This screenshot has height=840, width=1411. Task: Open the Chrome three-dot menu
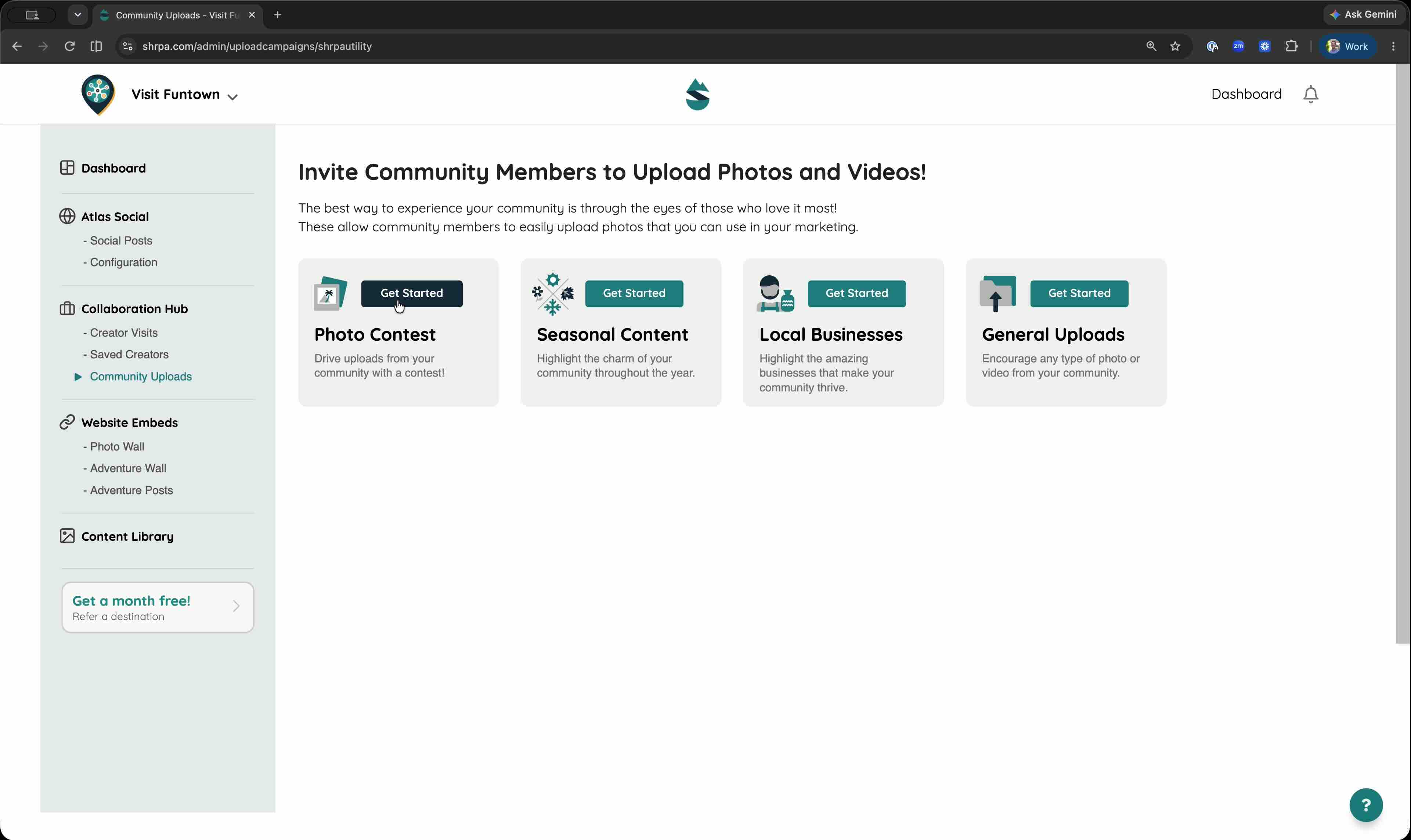tap(1393, 46)
